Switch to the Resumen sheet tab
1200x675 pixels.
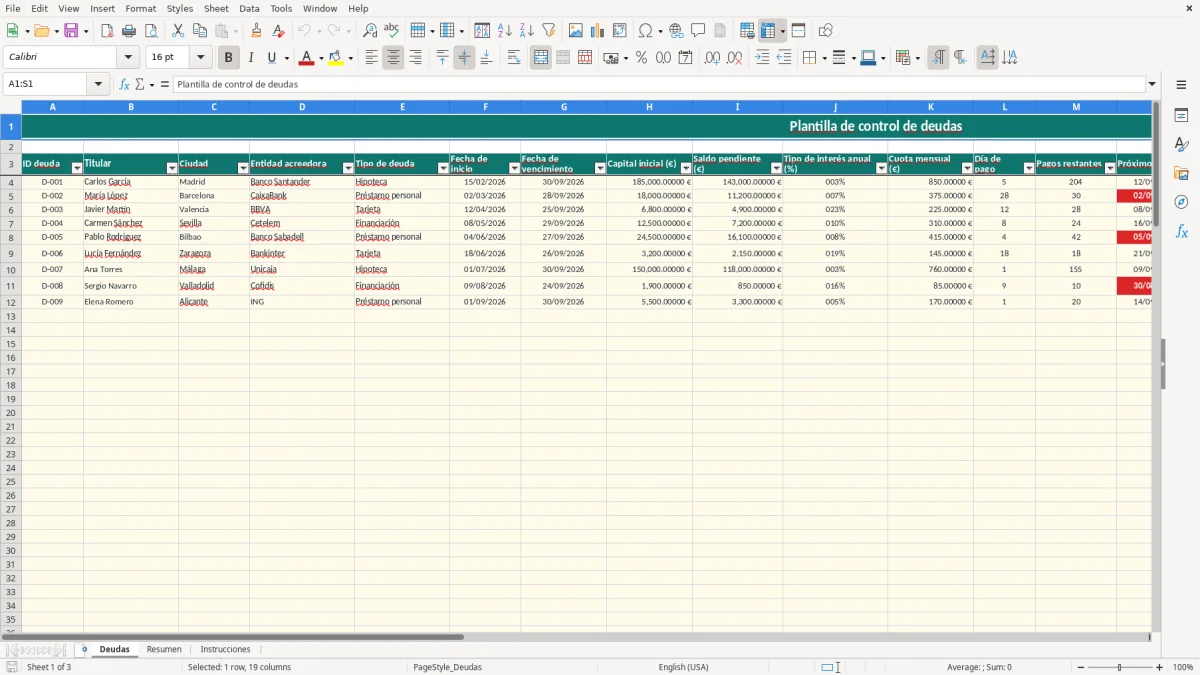tap(164, 649)
